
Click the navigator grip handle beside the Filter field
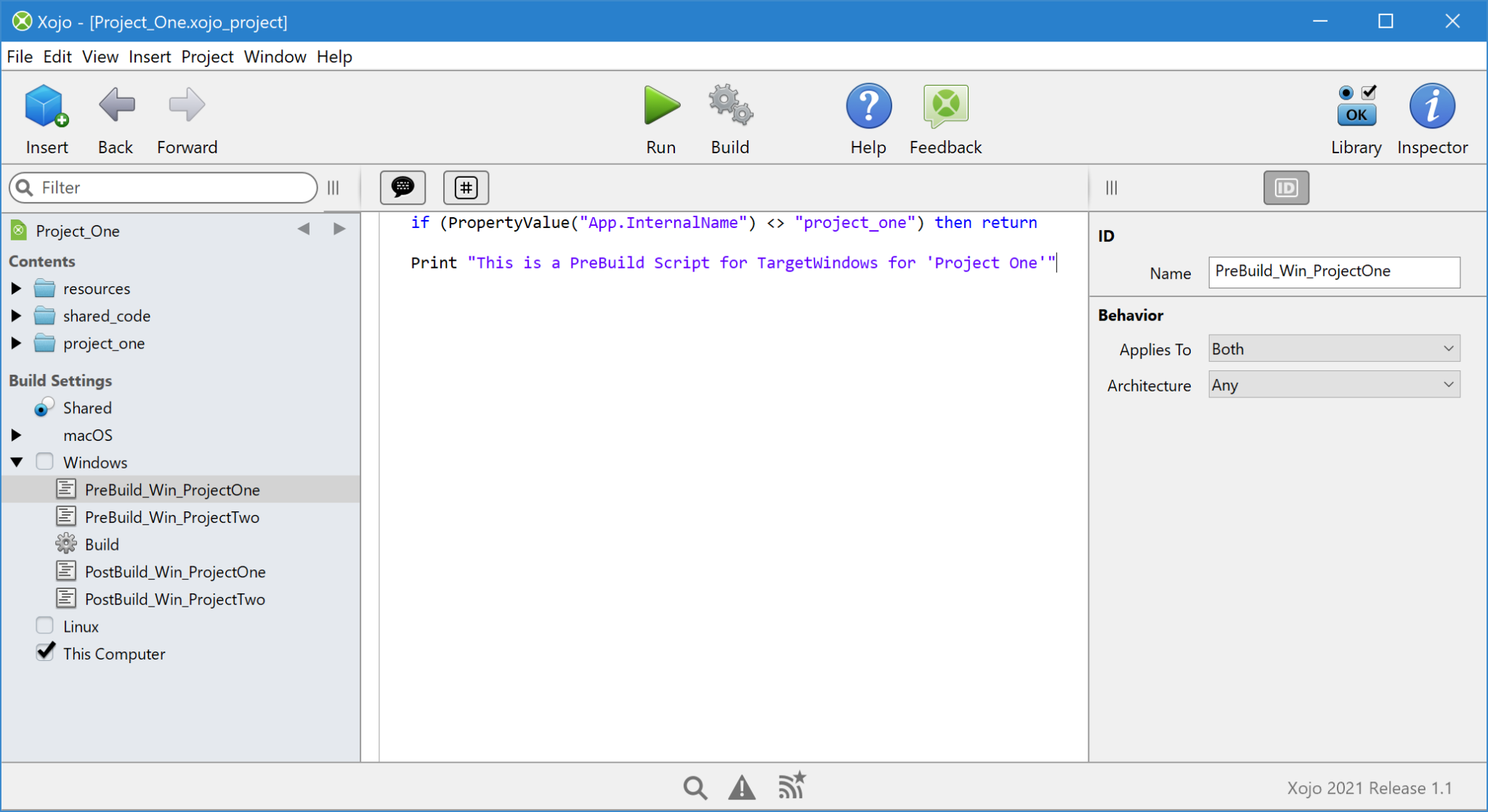[x=333, y=188]
